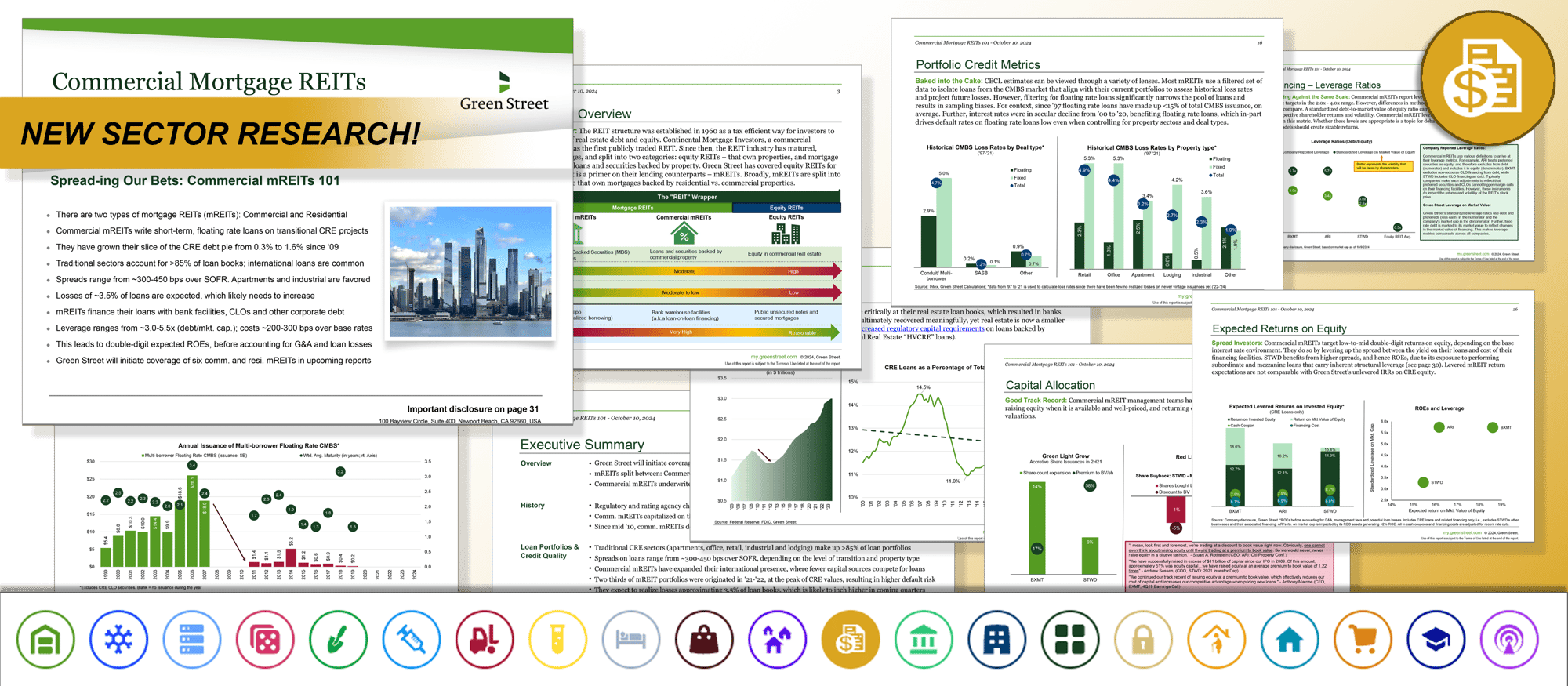Select the purple broadcast tower sector icon
1568x686 pixels.
coord(1509,640)
